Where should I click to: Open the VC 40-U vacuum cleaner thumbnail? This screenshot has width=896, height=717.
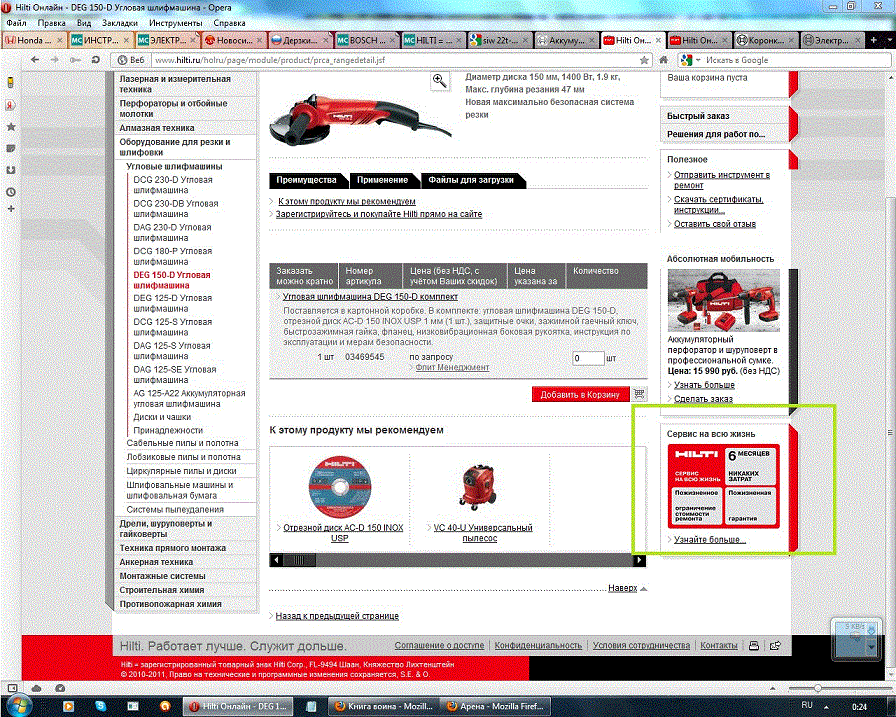point(479,487)
